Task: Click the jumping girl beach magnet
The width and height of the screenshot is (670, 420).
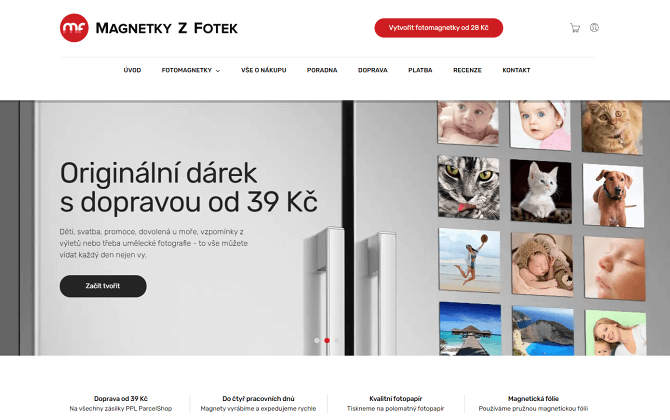Action: [469, 260]
